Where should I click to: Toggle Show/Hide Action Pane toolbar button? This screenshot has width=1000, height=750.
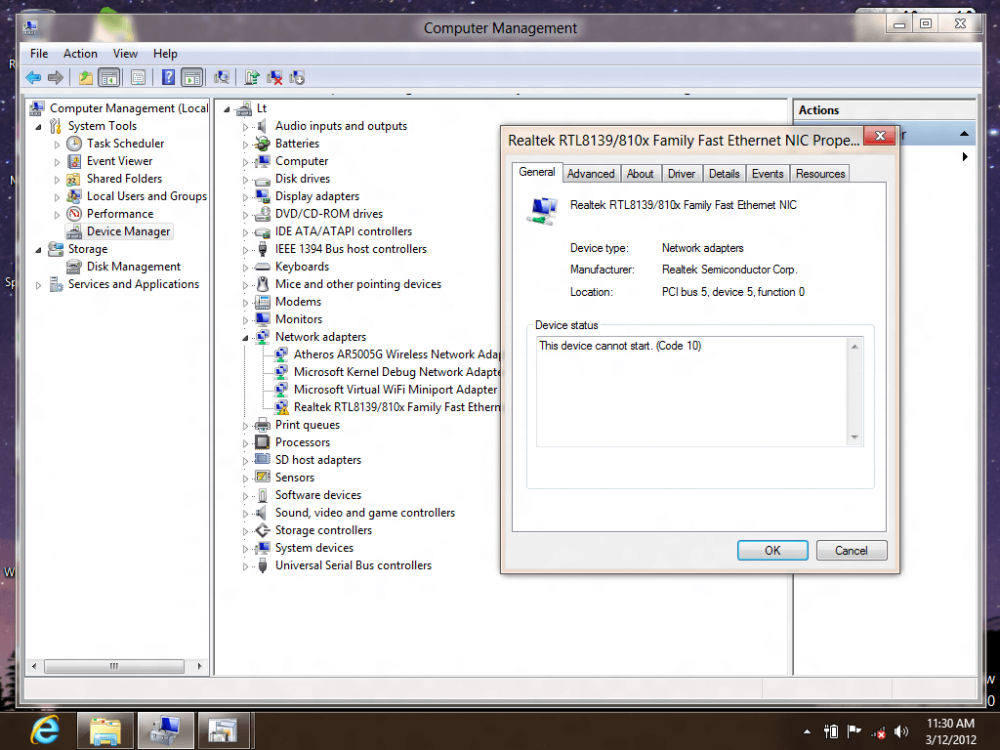(x=192, y=77)
